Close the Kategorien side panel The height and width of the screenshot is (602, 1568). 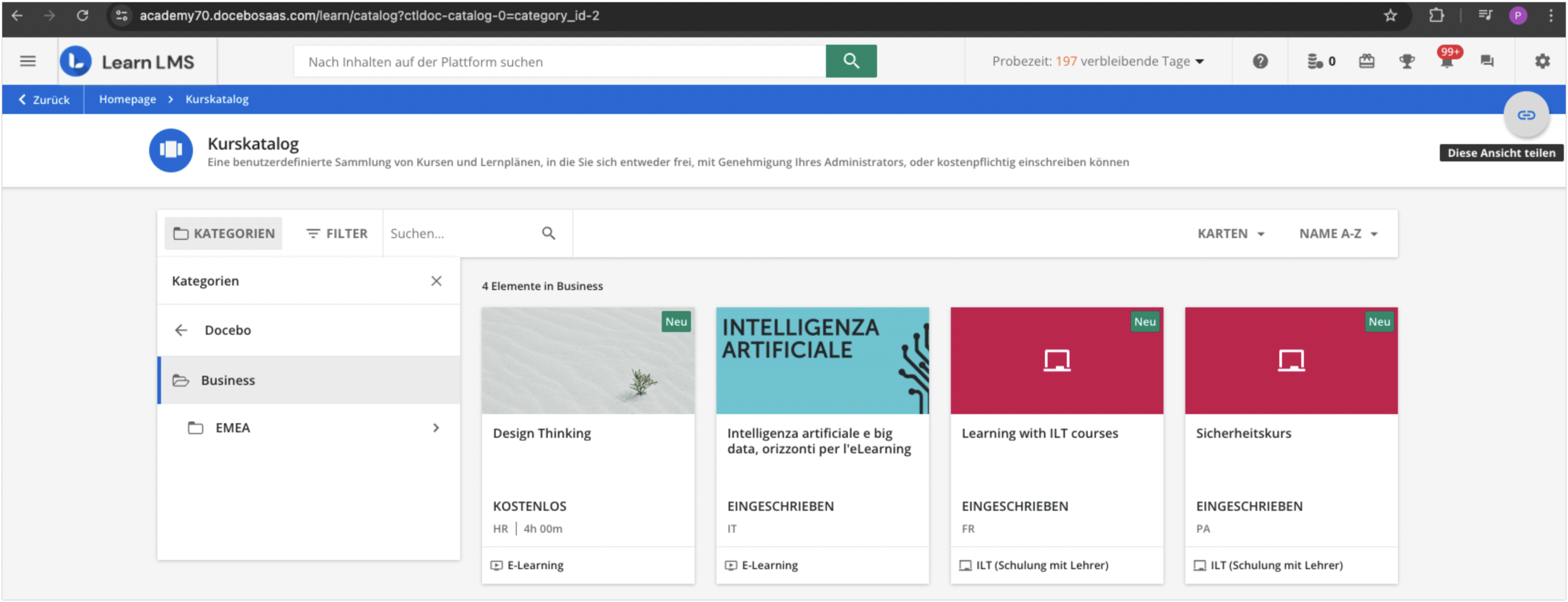(436, 281)
